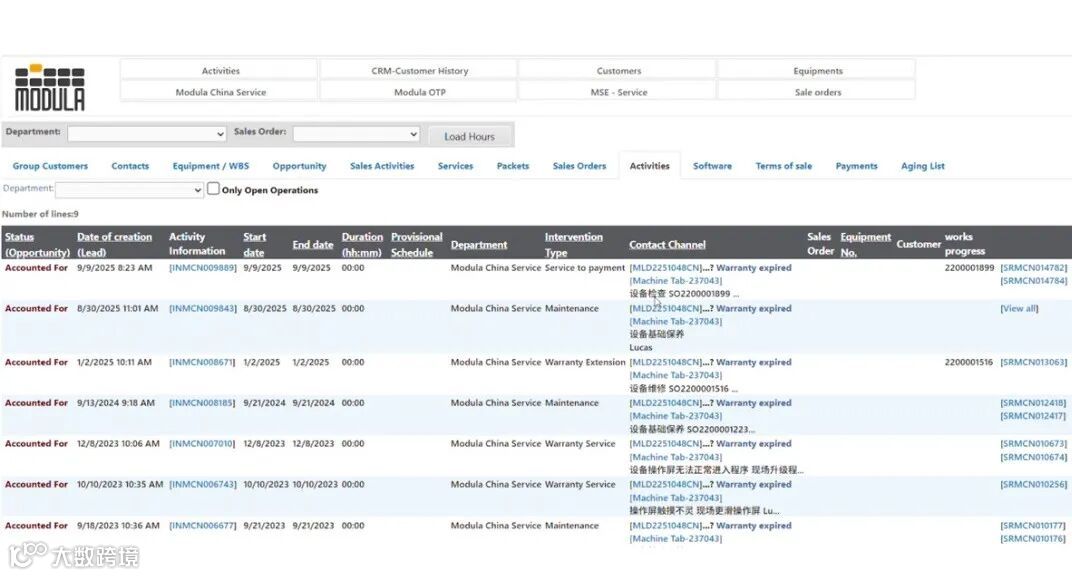Open activity INMCN007010
This screenshot has width=1072, height=576.
pyautogui.click(x=202, y=443)
